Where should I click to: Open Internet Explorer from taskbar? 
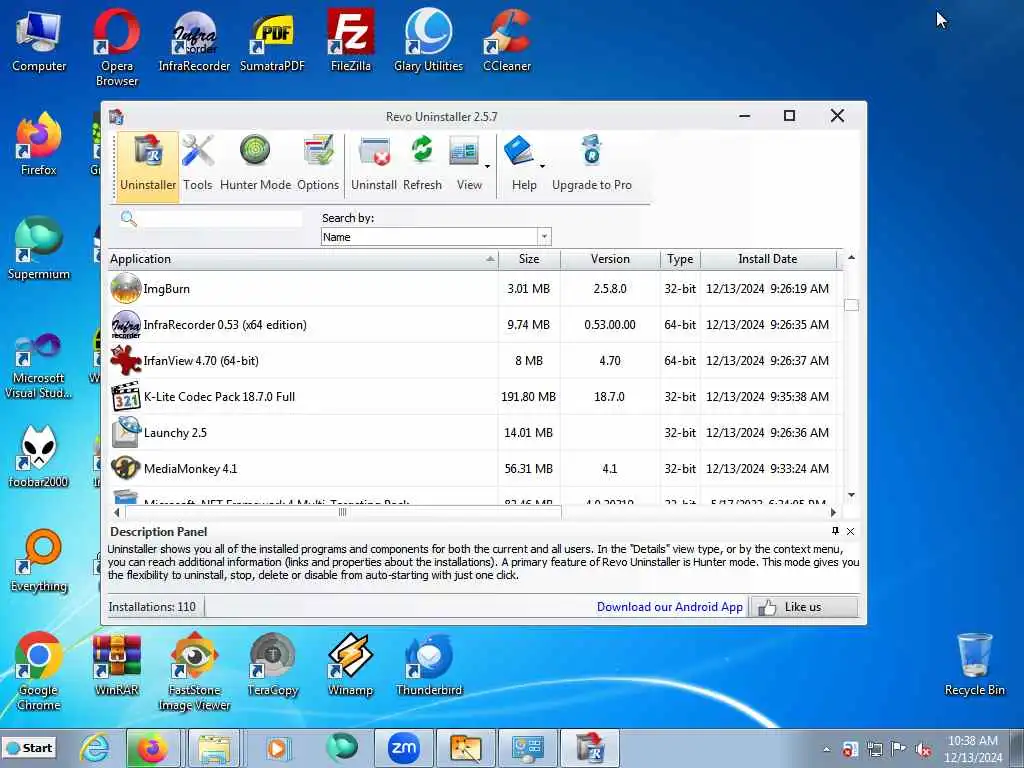coord(95,748)
